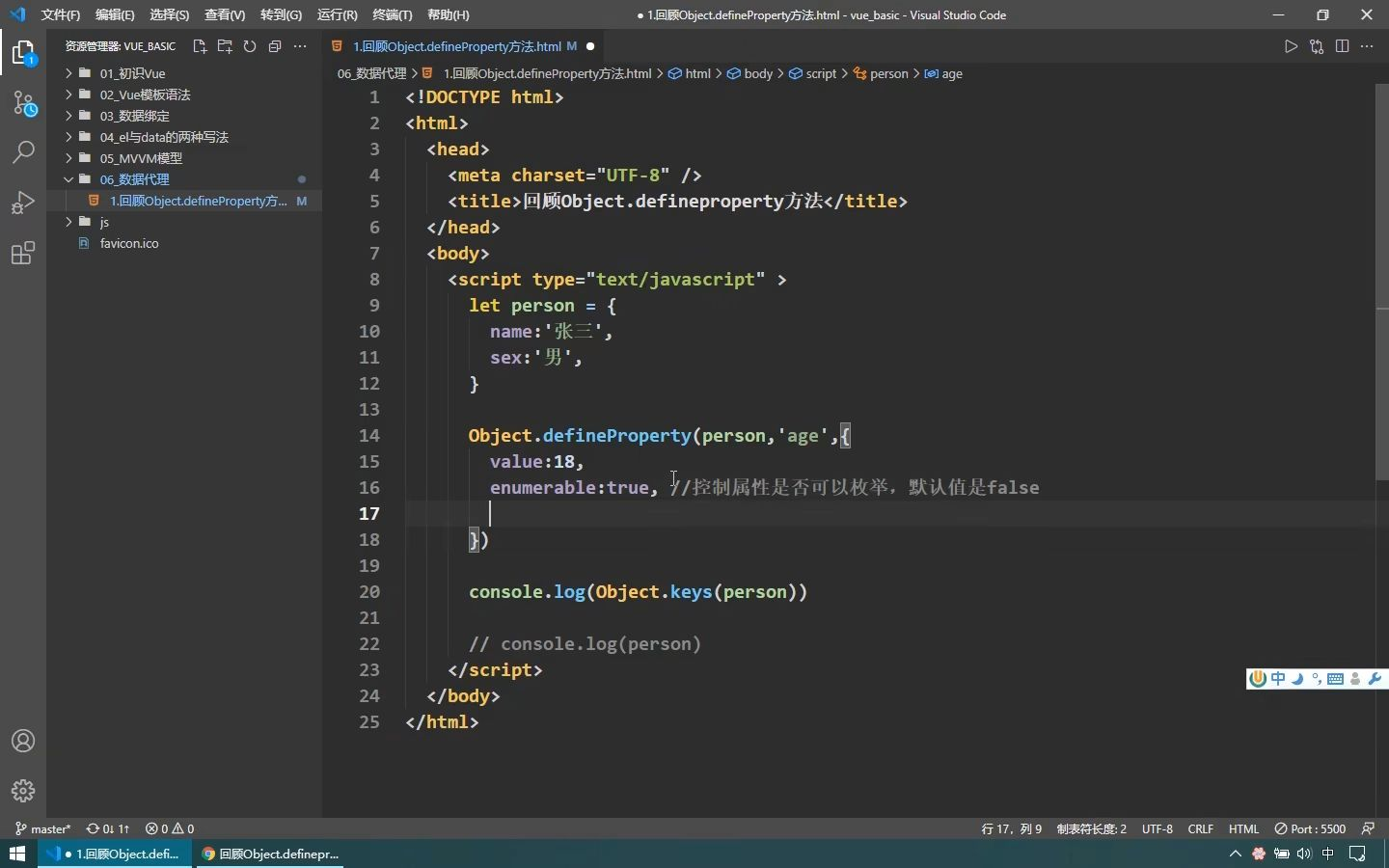Image resolution: width=1389 pixels, height=868 pixels.
Task: Open the Run and Debug view
Action: coord(23,203)
